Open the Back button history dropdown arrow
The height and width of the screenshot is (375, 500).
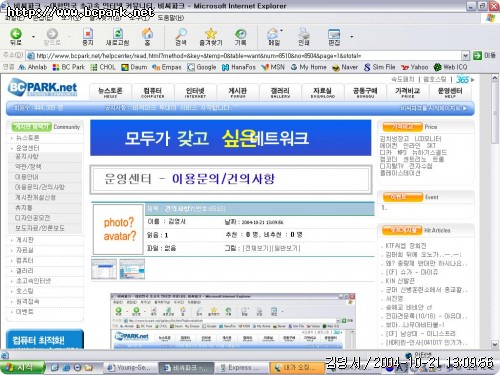coord(33,36)
